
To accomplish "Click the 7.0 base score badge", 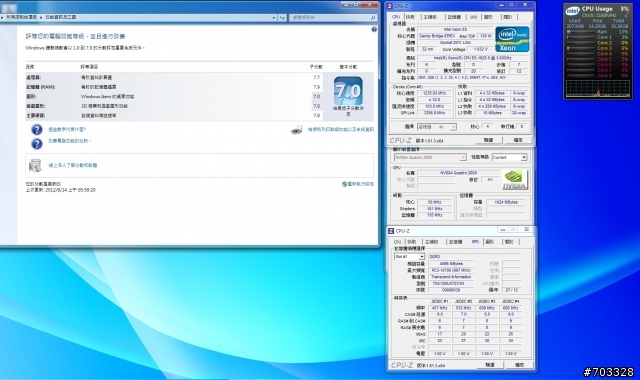I will tap(348, 91).
